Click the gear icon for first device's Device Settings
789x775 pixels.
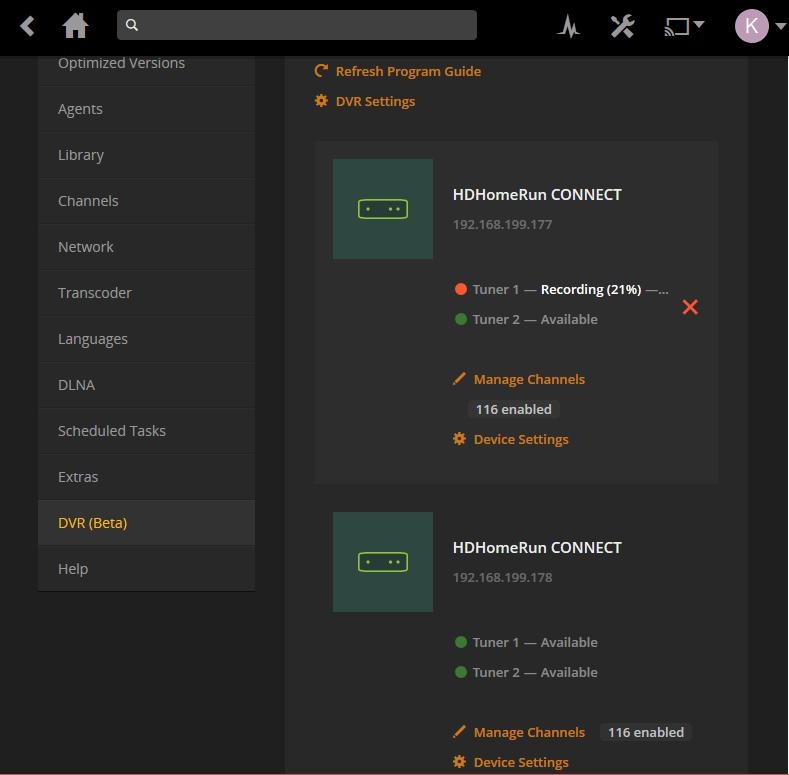pos(459,439)
